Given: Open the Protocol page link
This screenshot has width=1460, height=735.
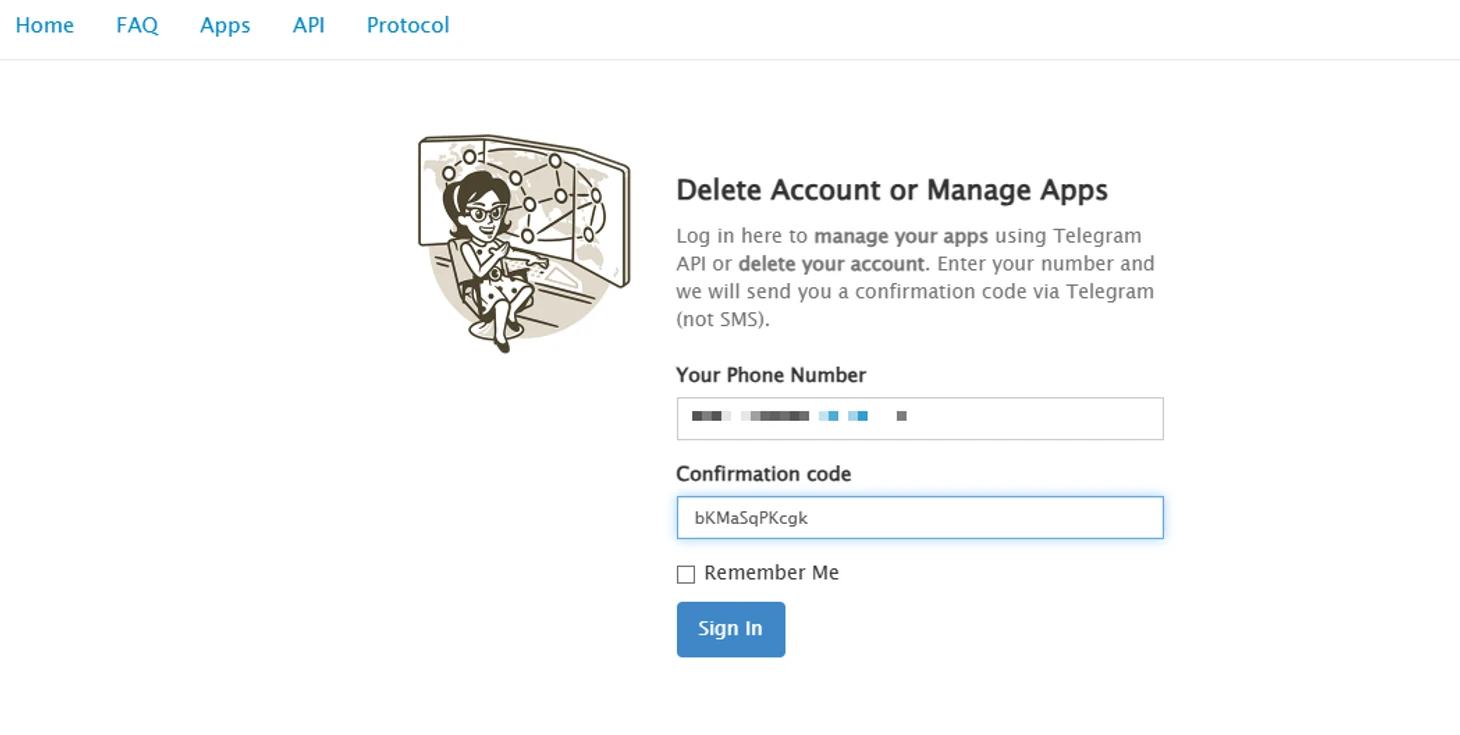Looking at the screenshot, I should [x=408, y=25].
